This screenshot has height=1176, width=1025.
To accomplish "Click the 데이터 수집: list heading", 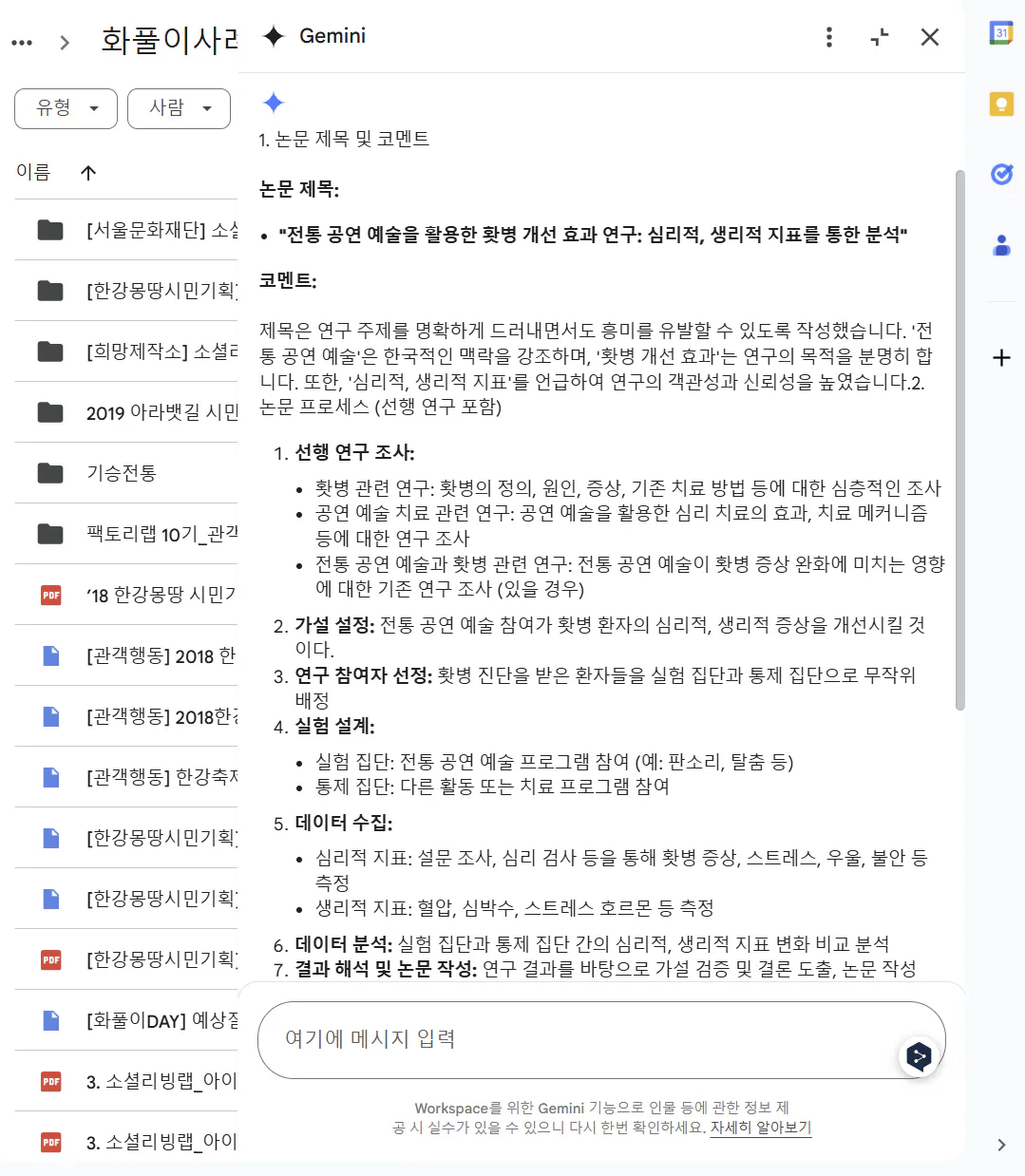I will (x=343, y=823).
